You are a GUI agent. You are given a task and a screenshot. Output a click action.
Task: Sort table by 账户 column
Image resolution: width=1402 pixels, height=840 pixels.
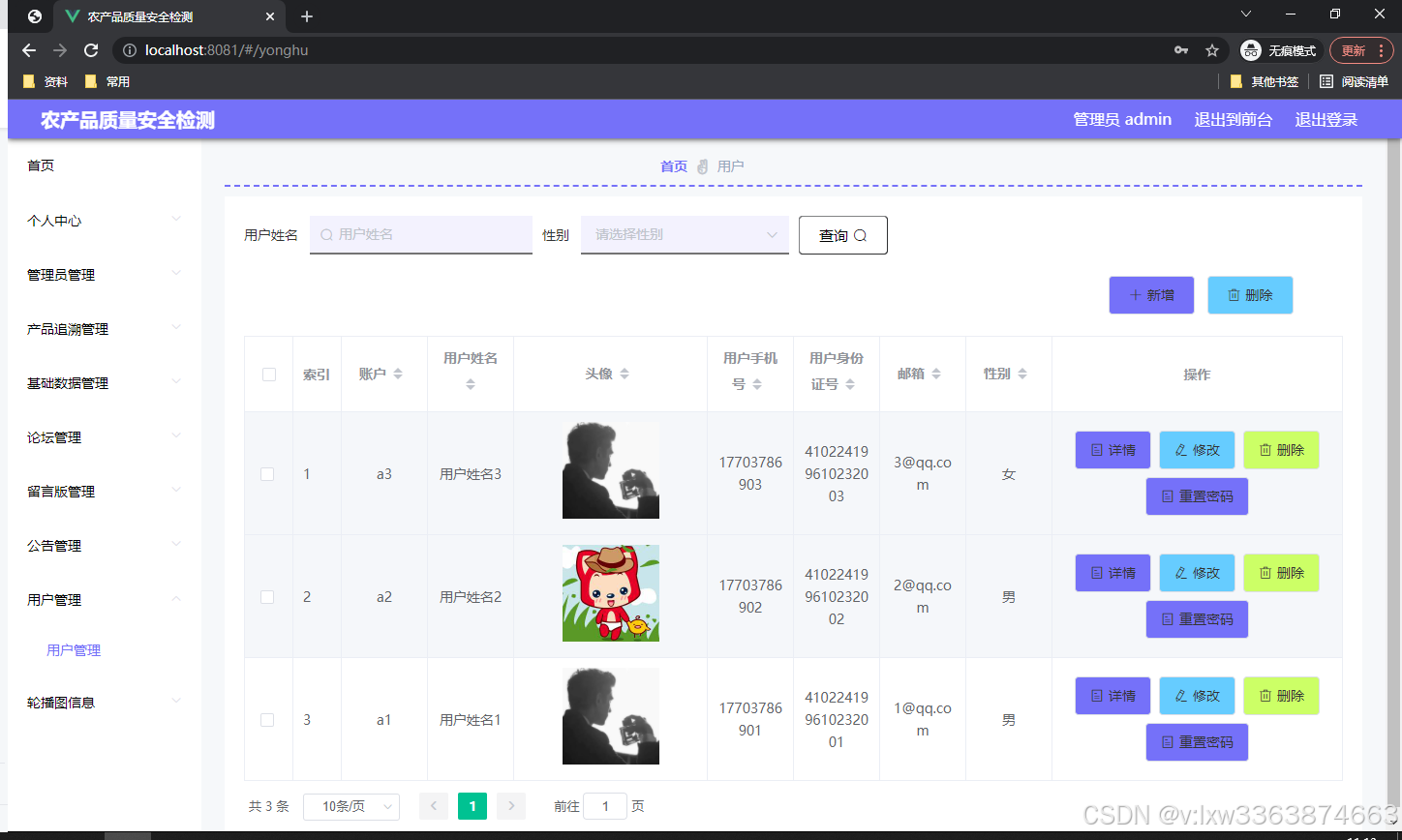coord(398,374)
